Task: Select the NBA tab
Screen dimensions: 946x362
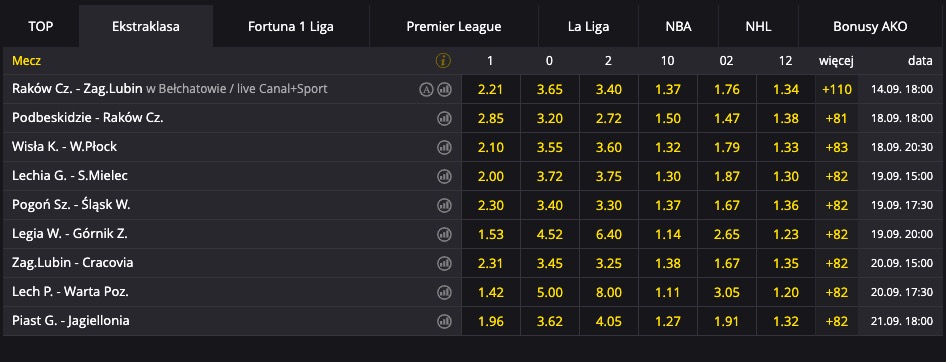Action: tap(679, 27)
